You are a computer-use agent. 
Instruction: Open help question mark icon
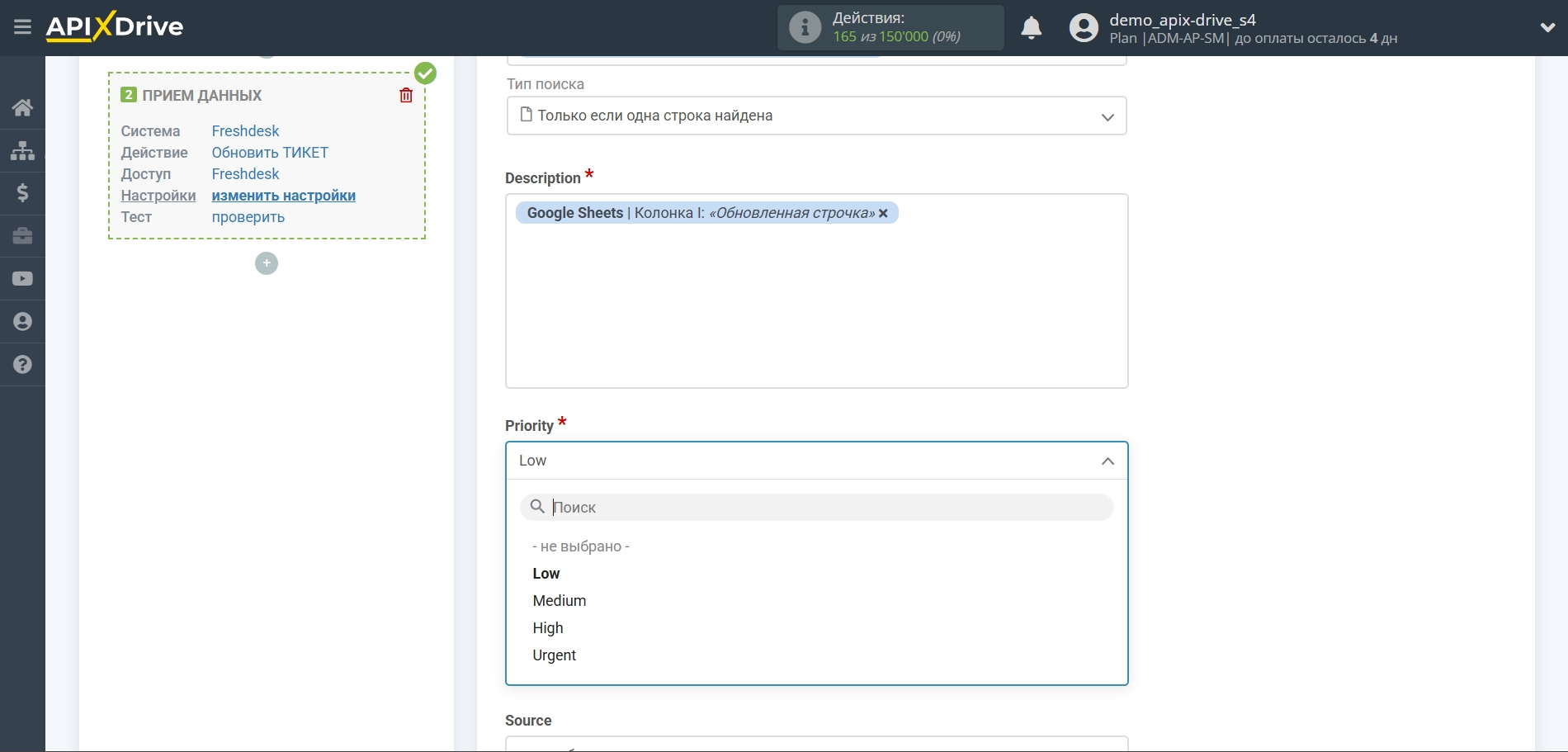pos(22,365)
